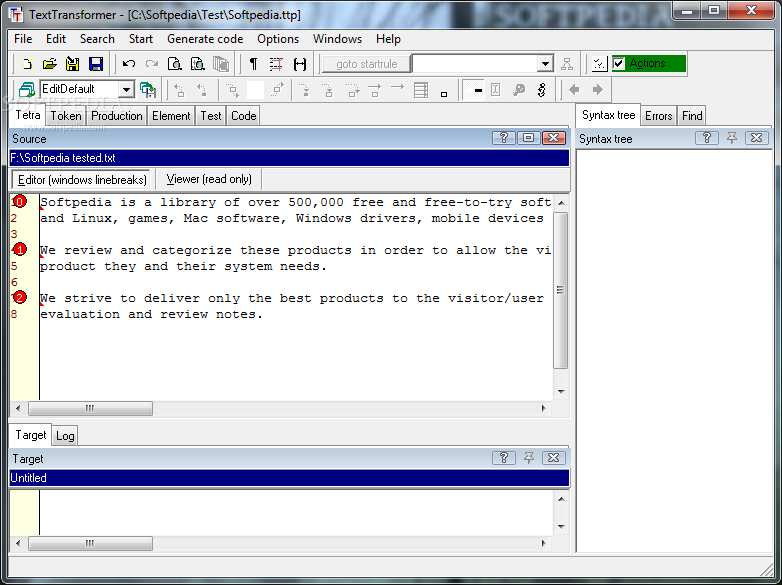This screenshot has height=585, width=782.
Task: Toggle breakpoint marker 0 on line 1
Action: coord(19,201)
